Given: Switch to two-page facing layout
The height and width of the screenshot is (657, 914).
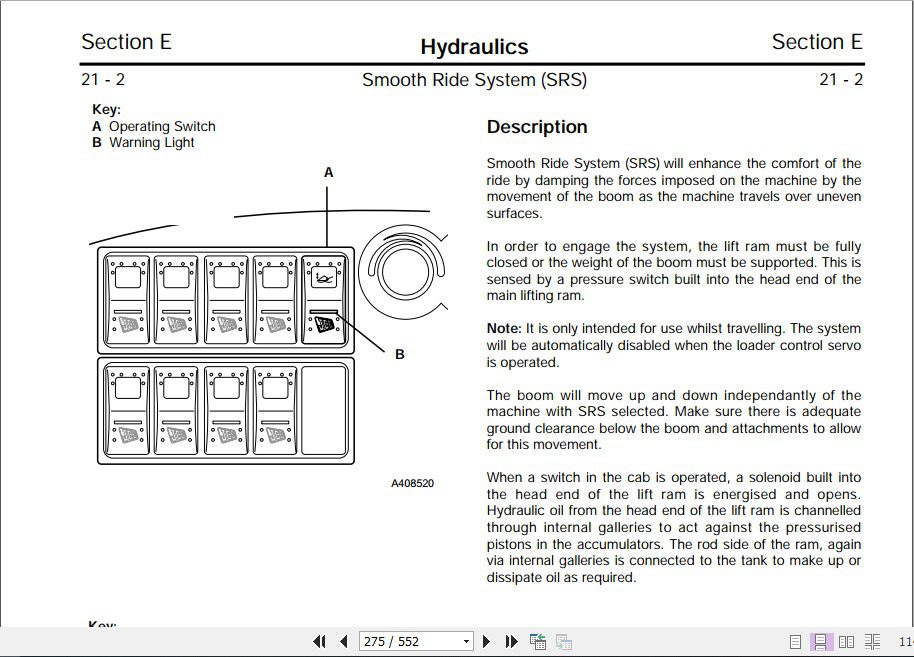Looking at the screenshot, I should point(846,642).
